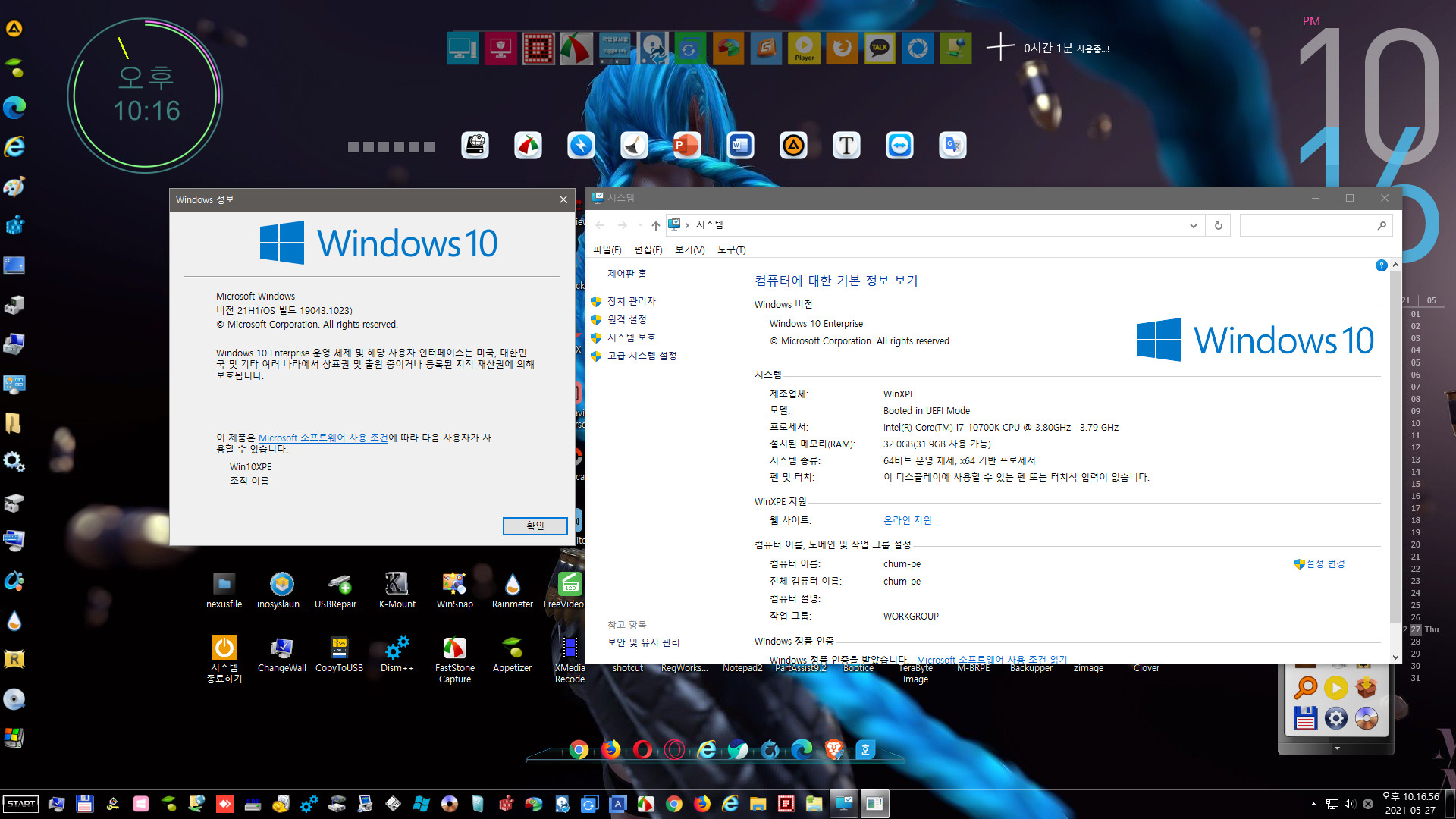Open Microsoft 소프트웨어 사용 조건 link in Windows 정보
The width and height of the screenshot is (1456, 819).
coord(323,438)
